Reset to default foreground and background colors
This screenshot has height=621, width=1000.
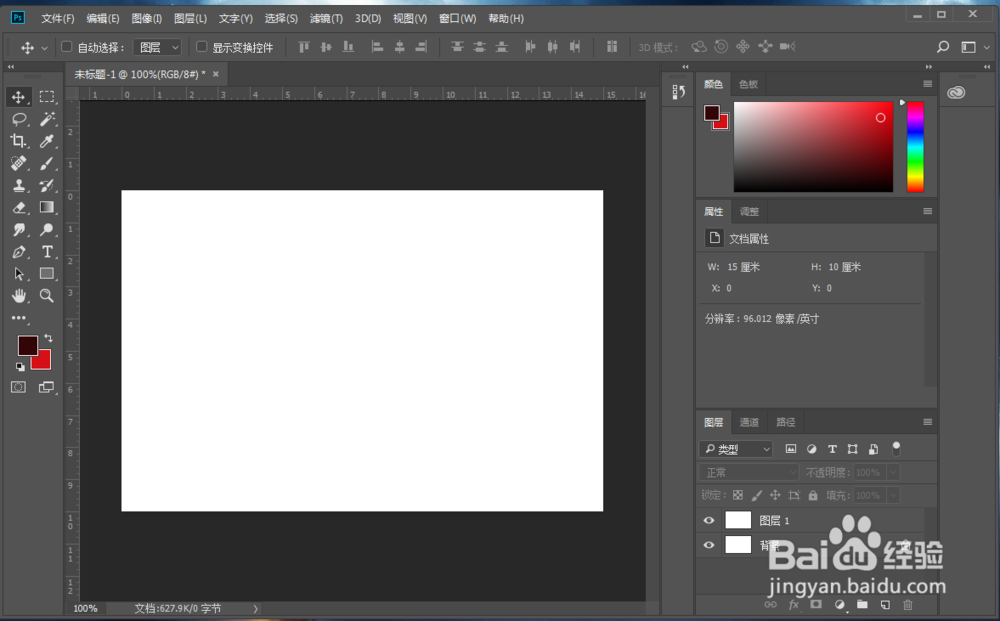tap(20, 367)
